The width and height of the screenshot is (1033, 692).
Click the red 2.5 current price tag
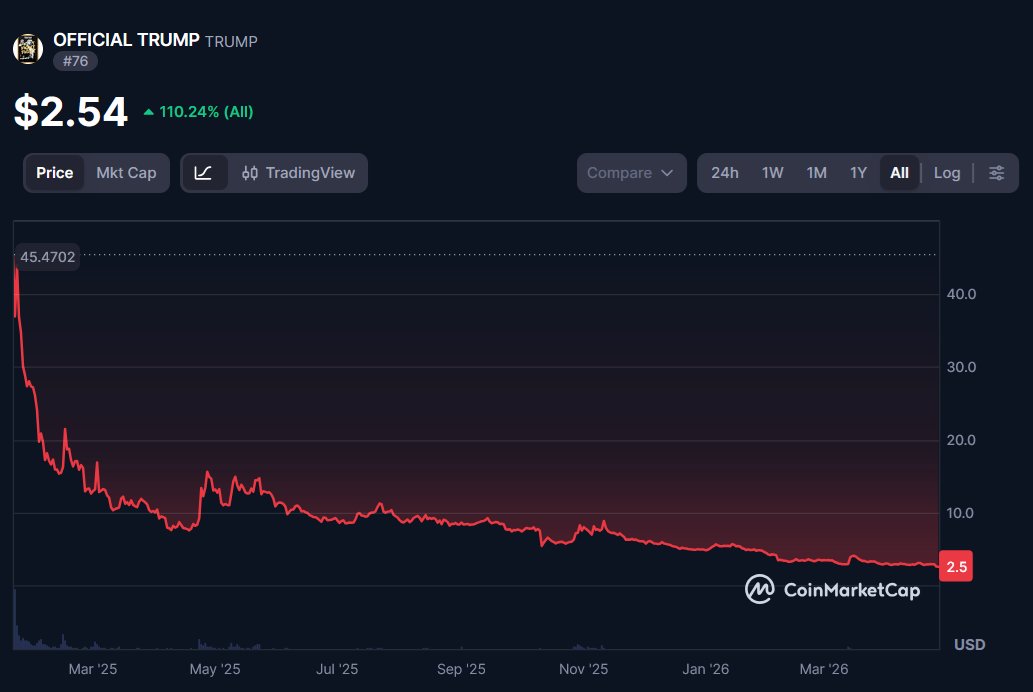[956, 566]
